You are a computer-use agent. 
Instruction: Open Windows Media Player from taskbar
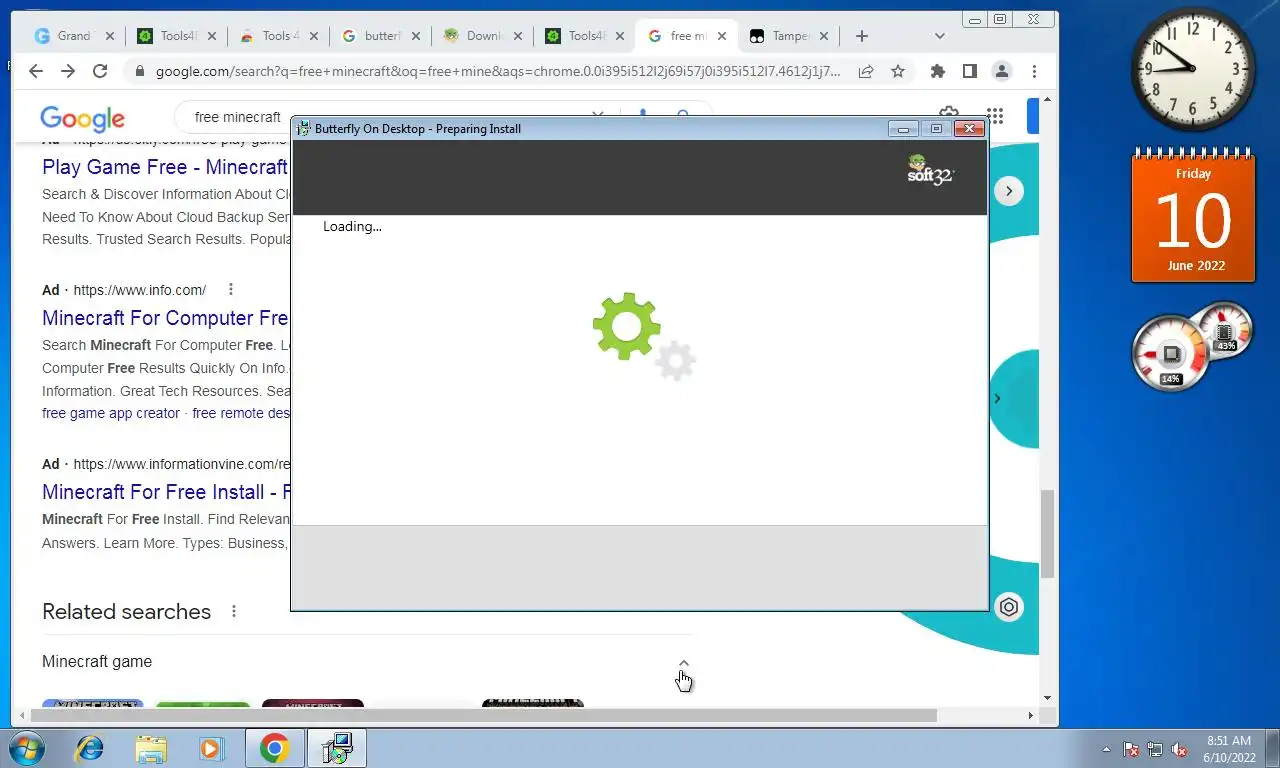(211, 748)
